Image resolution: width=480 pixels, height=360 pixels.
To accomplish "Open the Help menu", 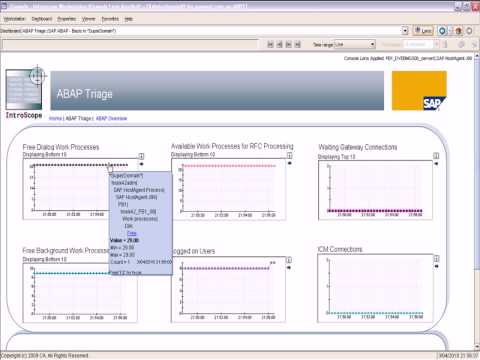I will coord(128,19).
